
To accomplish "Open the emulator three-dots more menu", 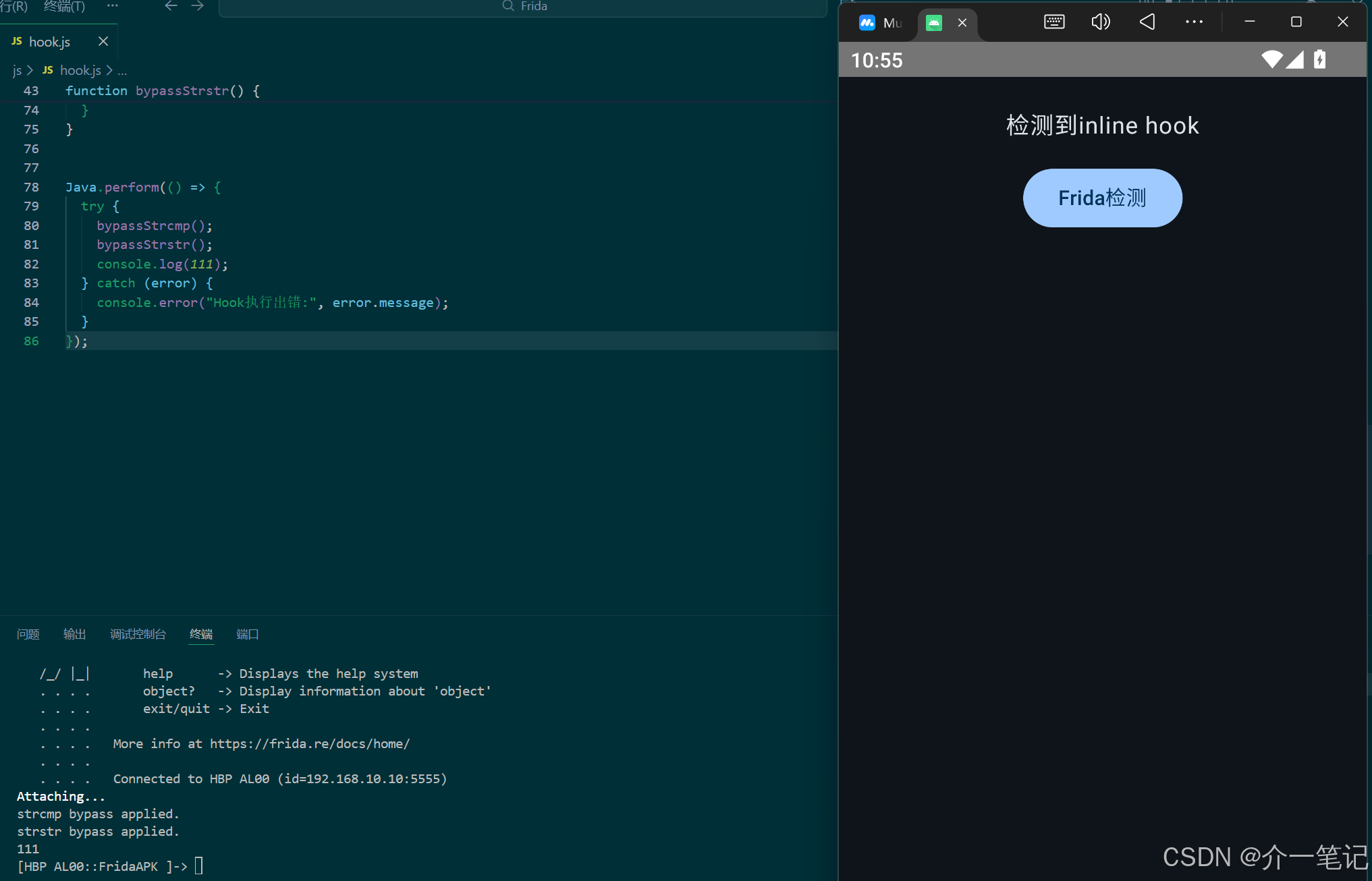I will [x=1194, y=22].
